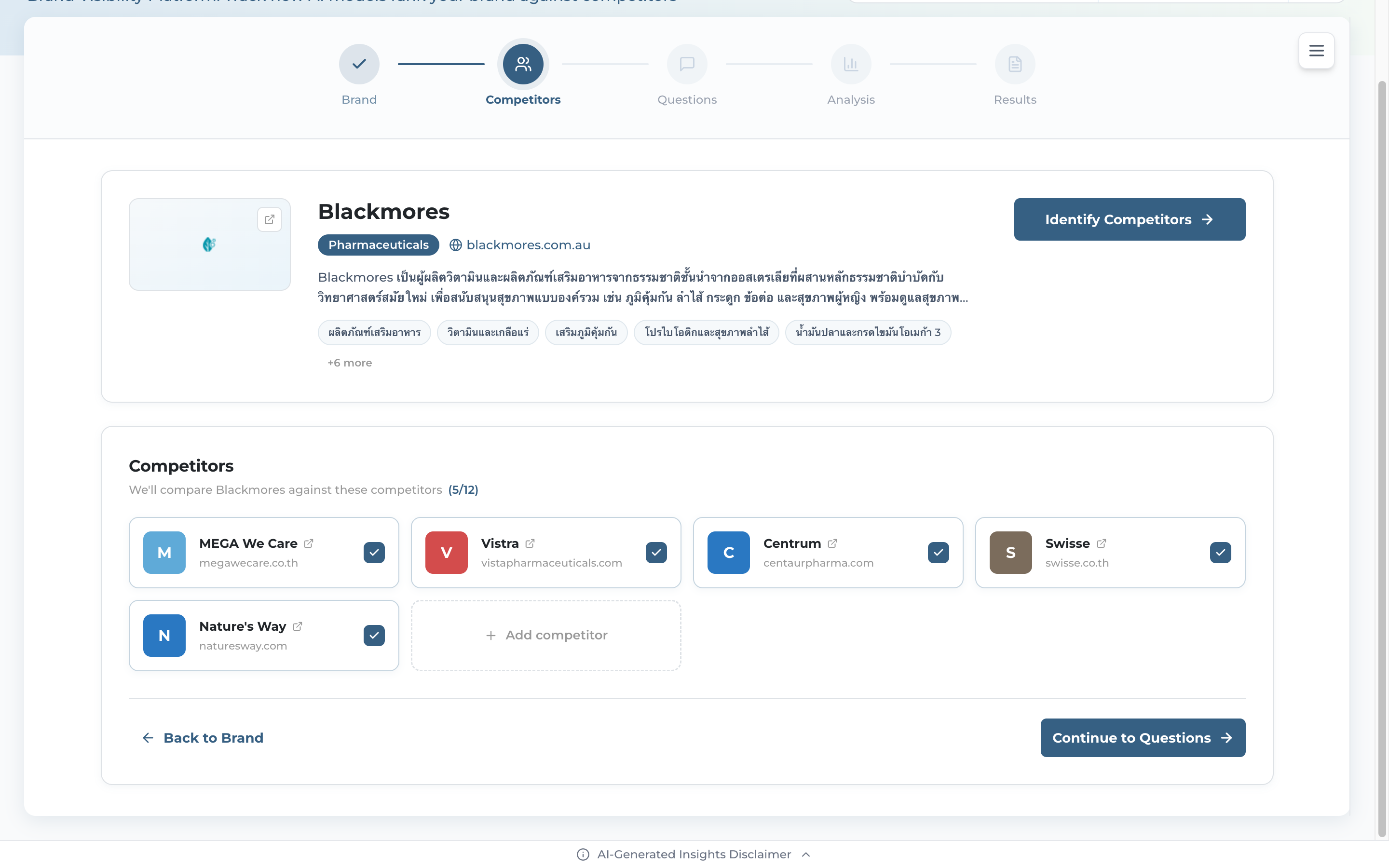The width and height of the screenshot is (1389, 868).
Task: Select the Competitors step people icon
Action: click(523, 64)
